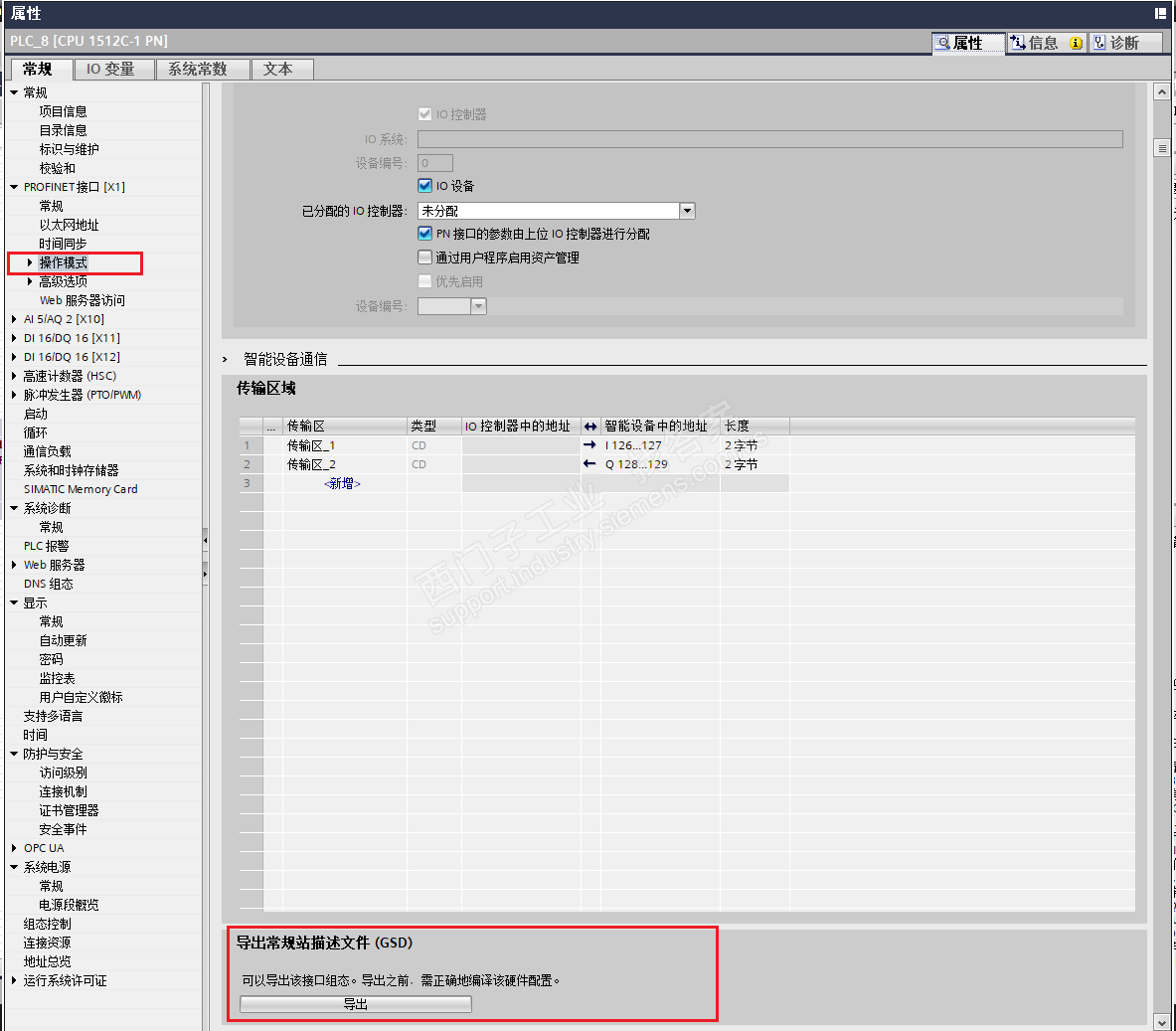Toggle panel layout icon in title bar

coord(1160,13)
